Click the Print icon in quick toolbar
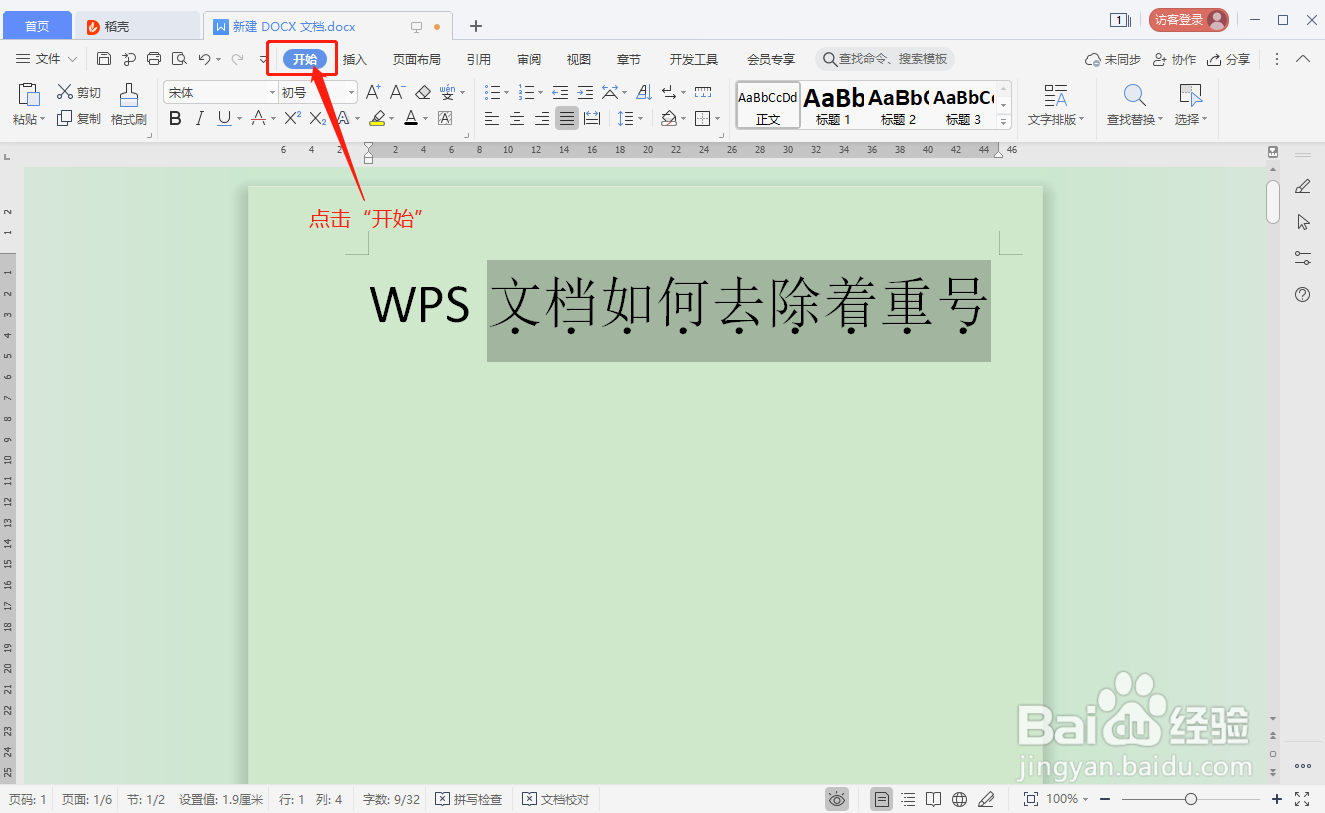 (x=154, y=59)
